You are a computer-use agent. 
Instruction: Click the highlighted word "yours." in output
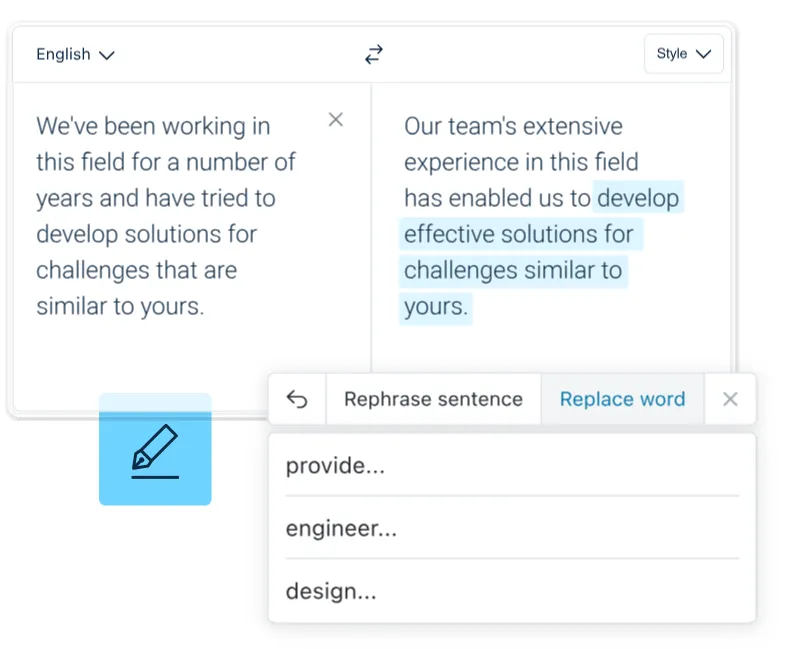[x=435, y=306]
